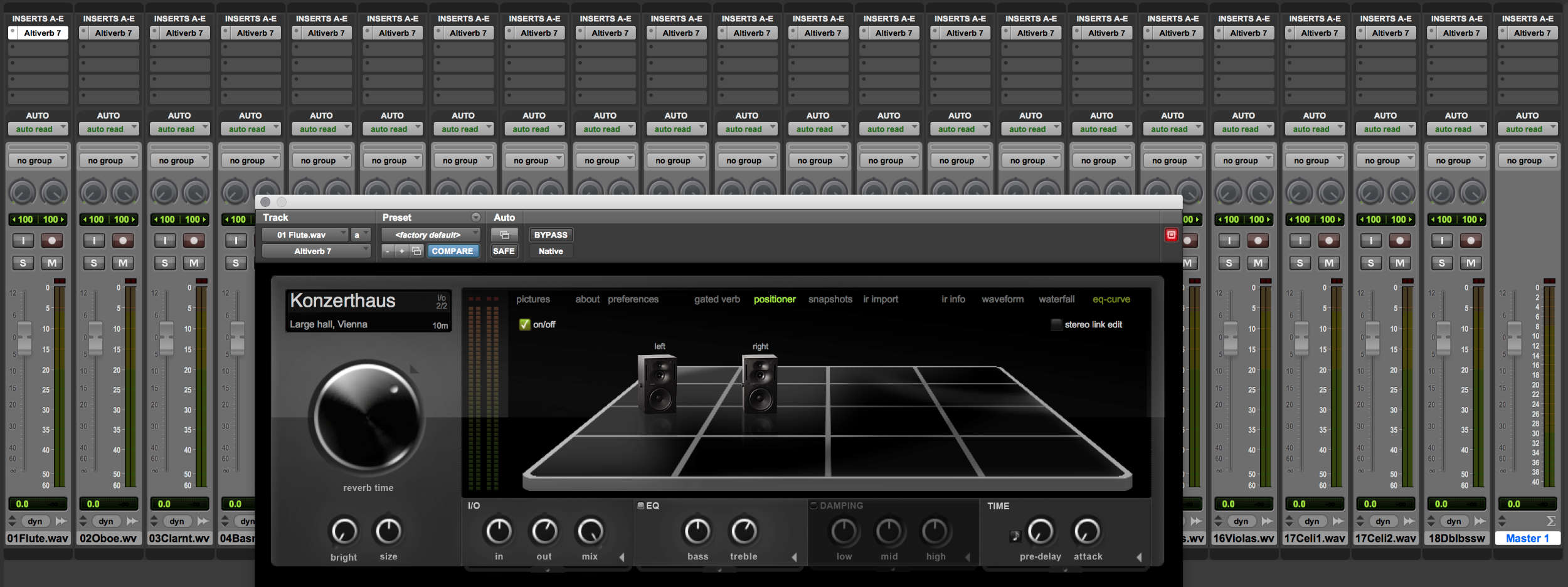This screenshot has width=1568, height=587.
Task: Click the I/O mix knob
Action: point(590,531)
